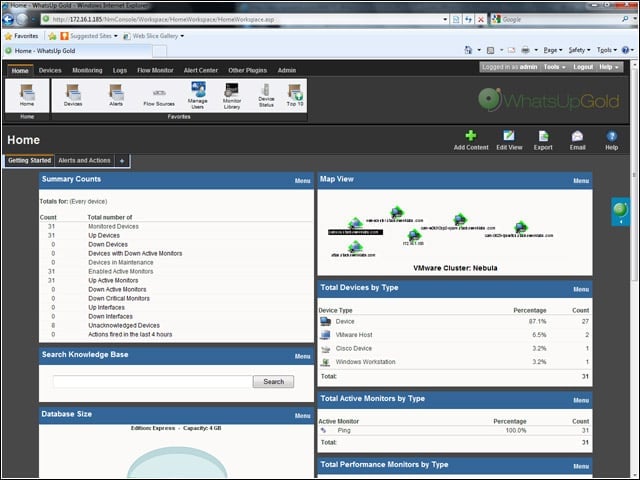640x480 pixels.
Task: Click the Unacknowledged Devices link
Action: (x=124, y=326)
